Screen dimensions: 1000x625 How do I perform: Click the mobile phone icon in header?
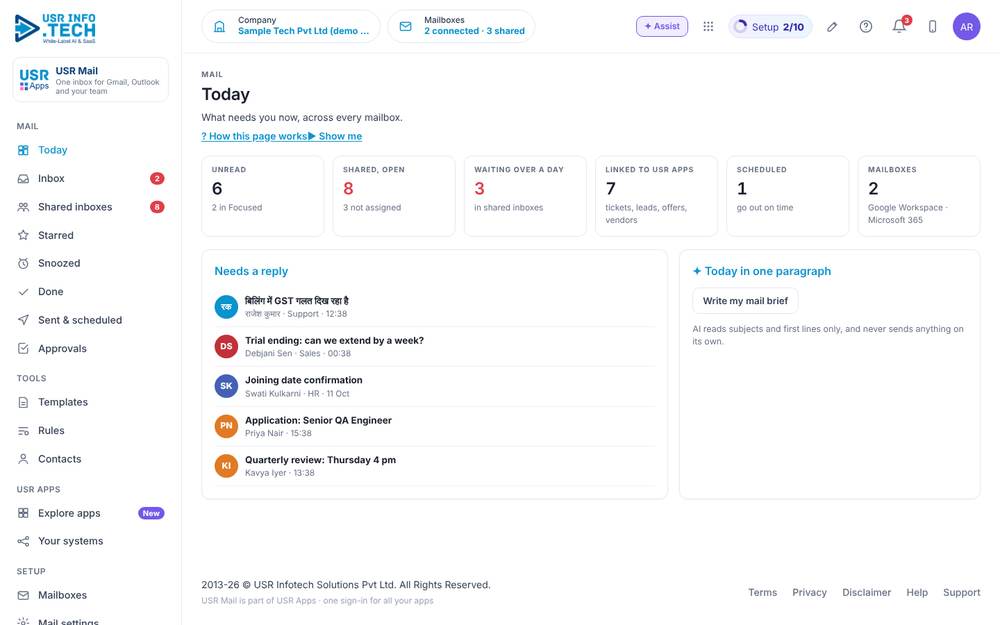932,27
